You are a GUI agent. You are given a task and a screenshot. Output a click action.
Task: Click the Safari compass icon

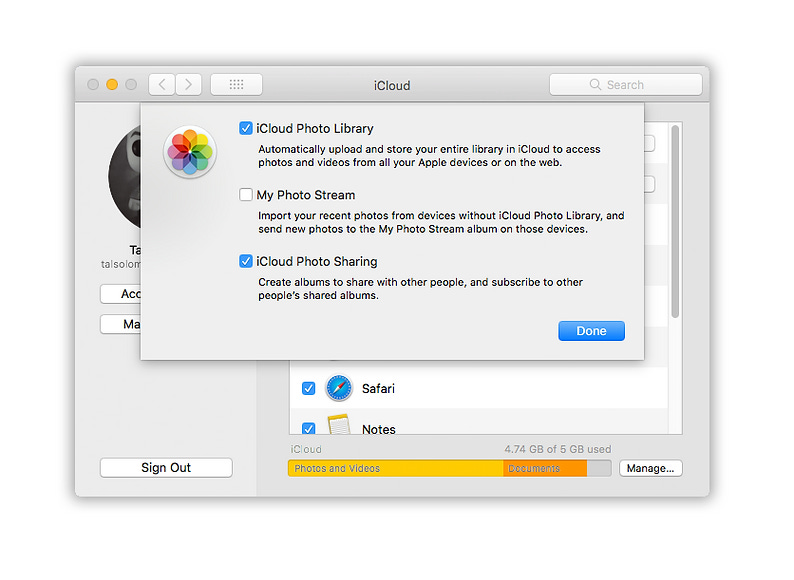[339, 389]
